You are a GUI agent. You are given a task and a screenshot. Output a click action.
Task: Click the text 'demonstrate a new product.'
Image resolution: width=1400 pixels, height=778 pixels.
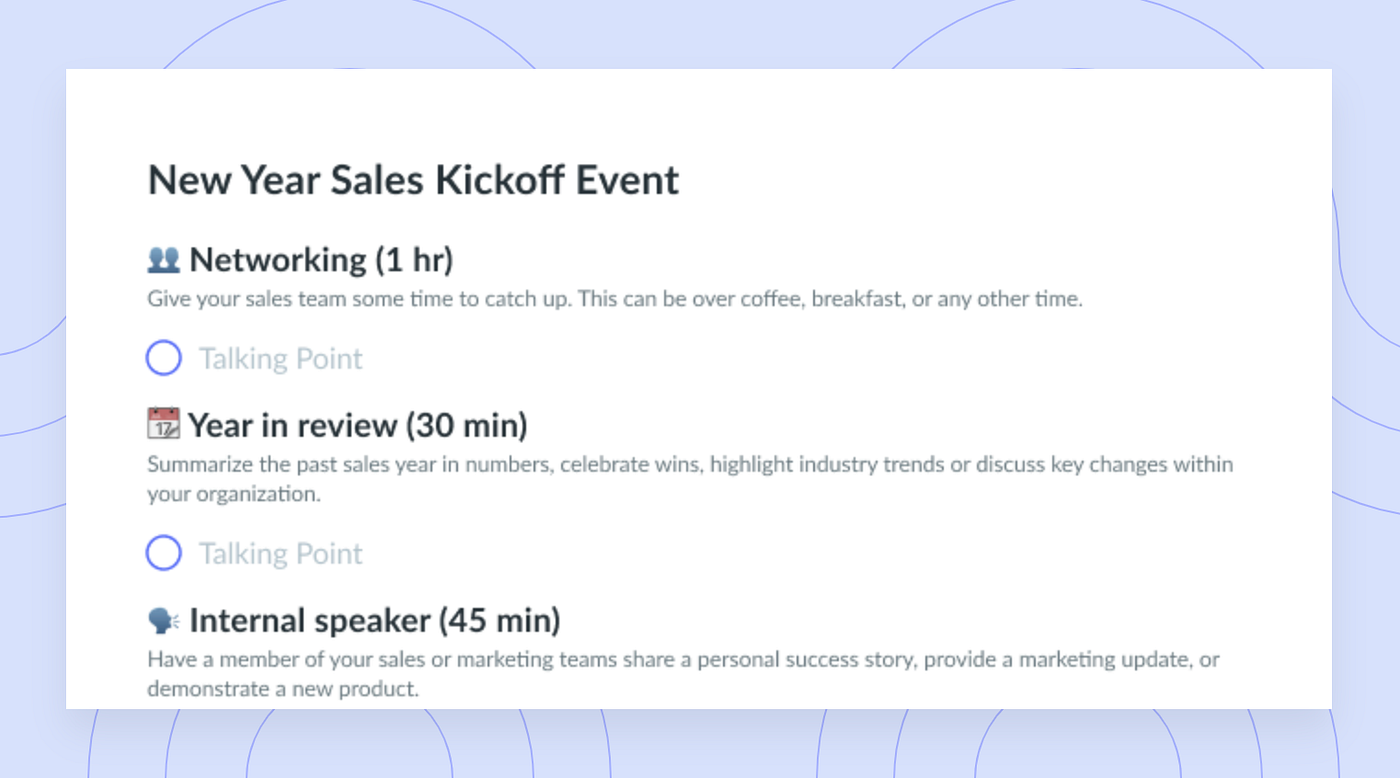[283, 689]
